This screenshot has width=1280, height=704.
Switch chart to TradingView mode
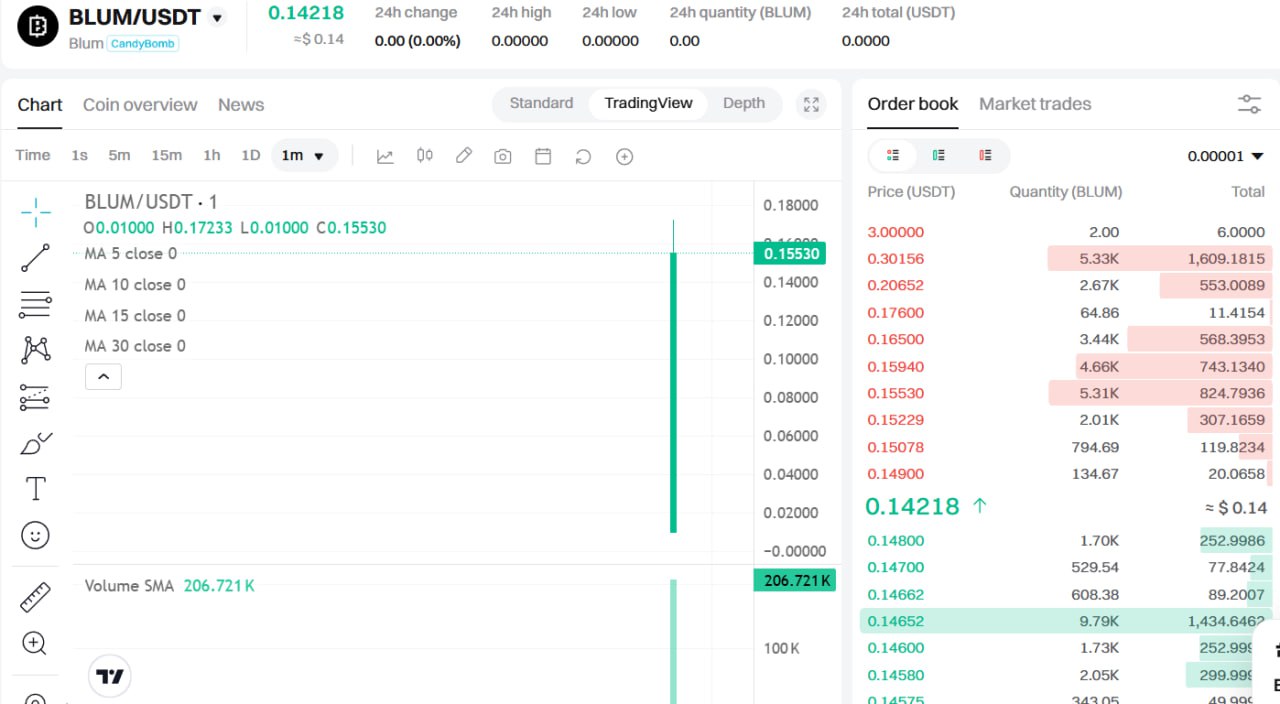pos(648,103)
